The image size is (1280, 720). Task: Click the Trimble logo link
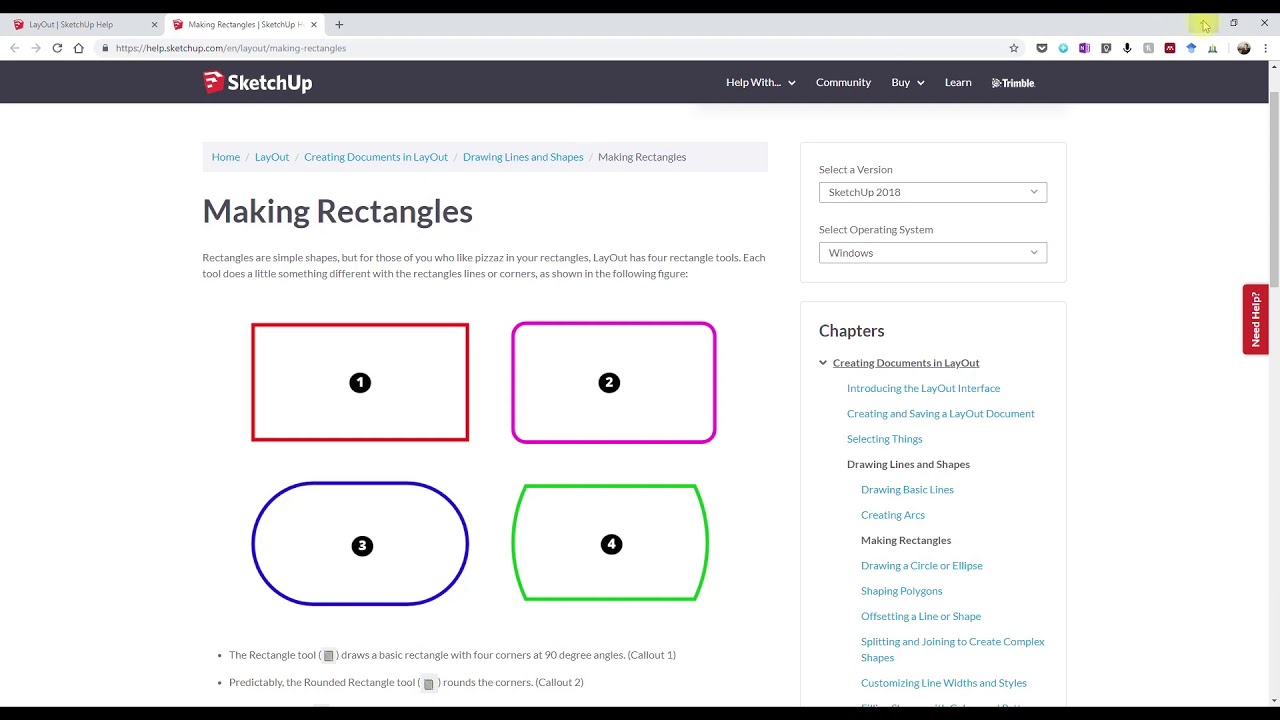[x=1013, y=83]
